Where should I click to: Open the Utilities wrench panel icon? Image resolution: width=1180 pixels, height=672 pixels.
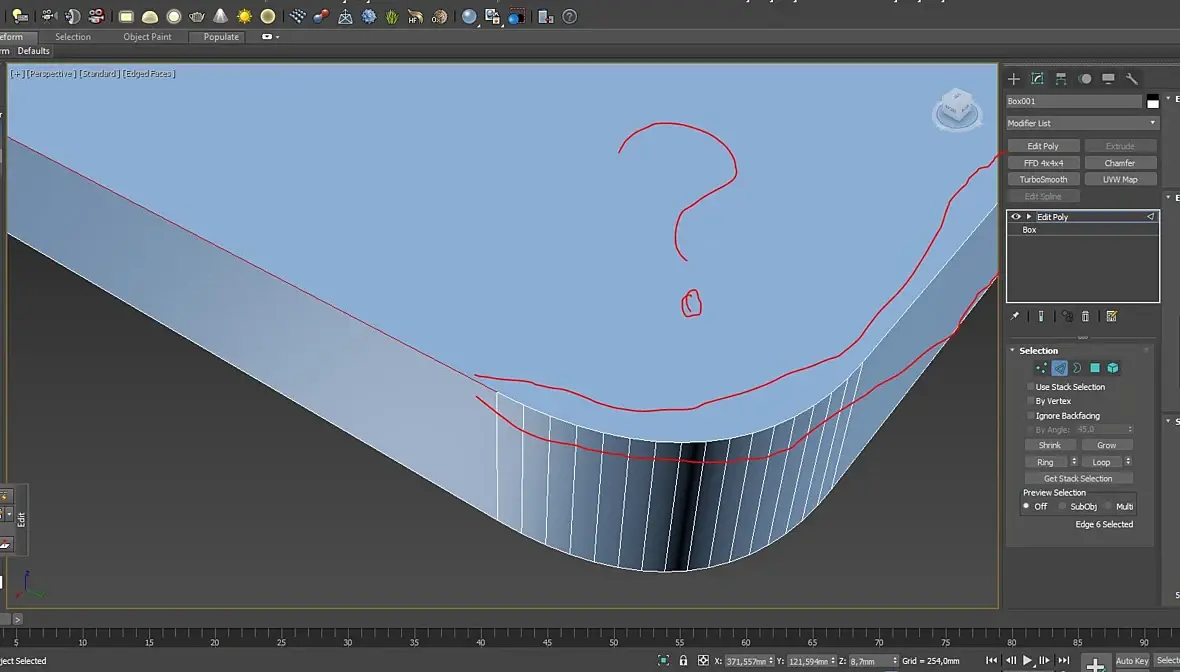click(1132, 78)
